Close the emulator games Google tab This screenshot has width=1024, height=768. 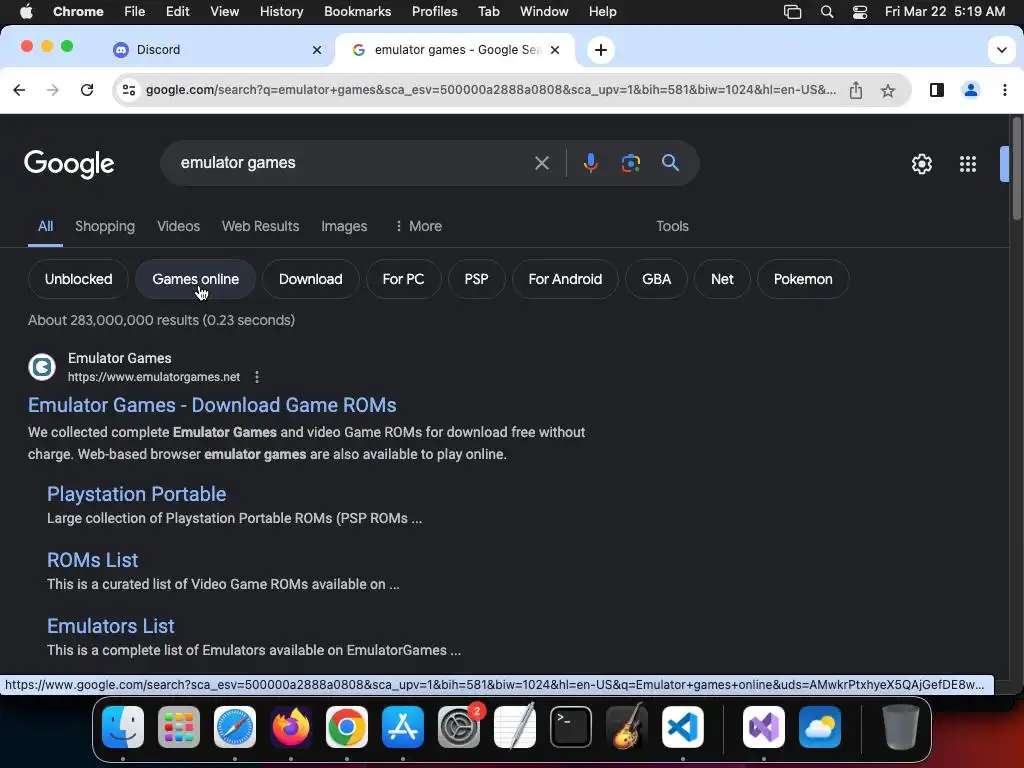point(554,50)
